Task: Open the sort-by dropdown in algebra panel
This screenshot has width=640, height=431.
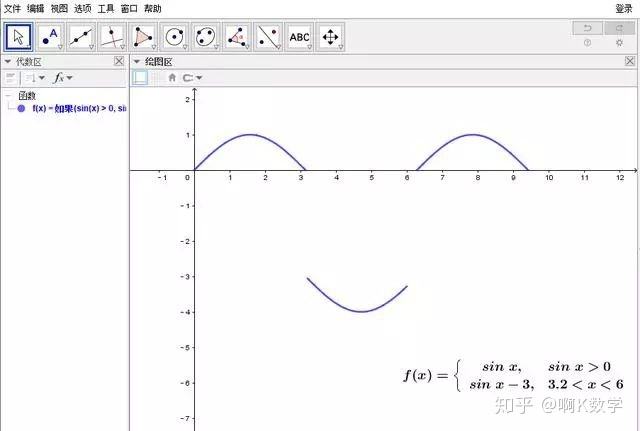Action: point(35,78)
